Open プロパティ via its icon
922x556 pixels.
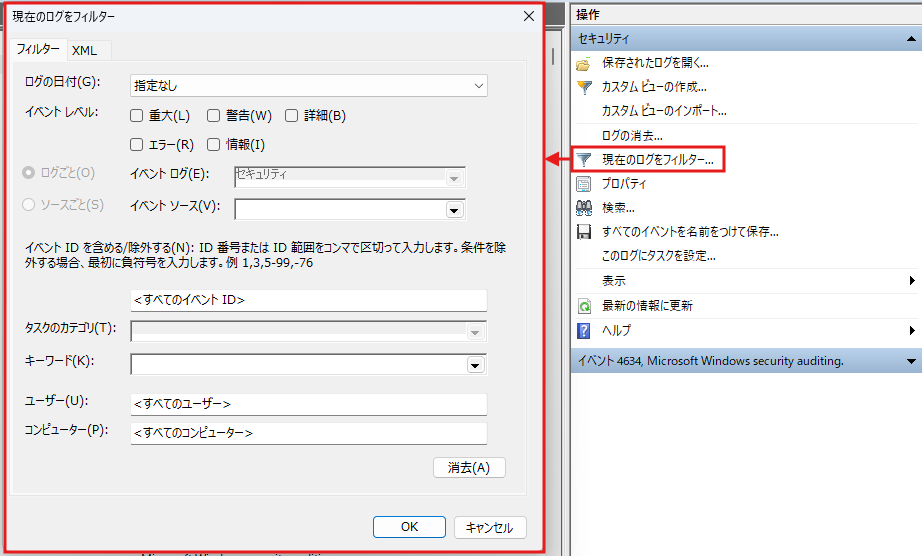[584, 184]
